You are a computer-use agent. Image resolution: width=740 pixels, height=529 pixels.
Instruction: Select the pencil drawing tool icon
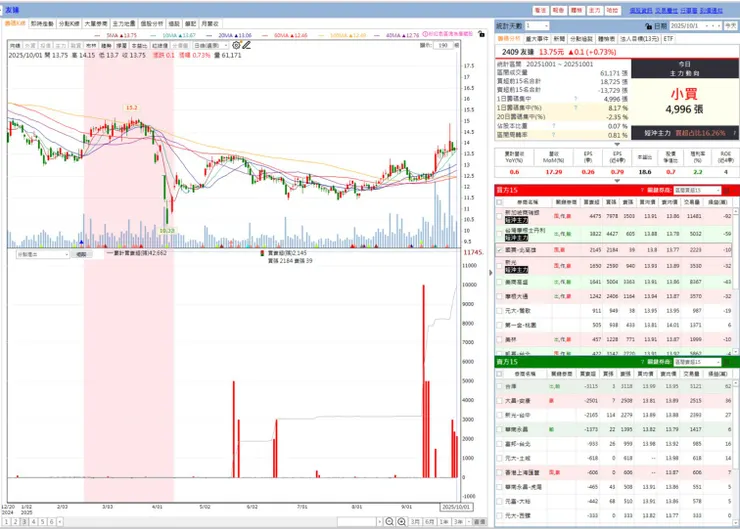246,45
